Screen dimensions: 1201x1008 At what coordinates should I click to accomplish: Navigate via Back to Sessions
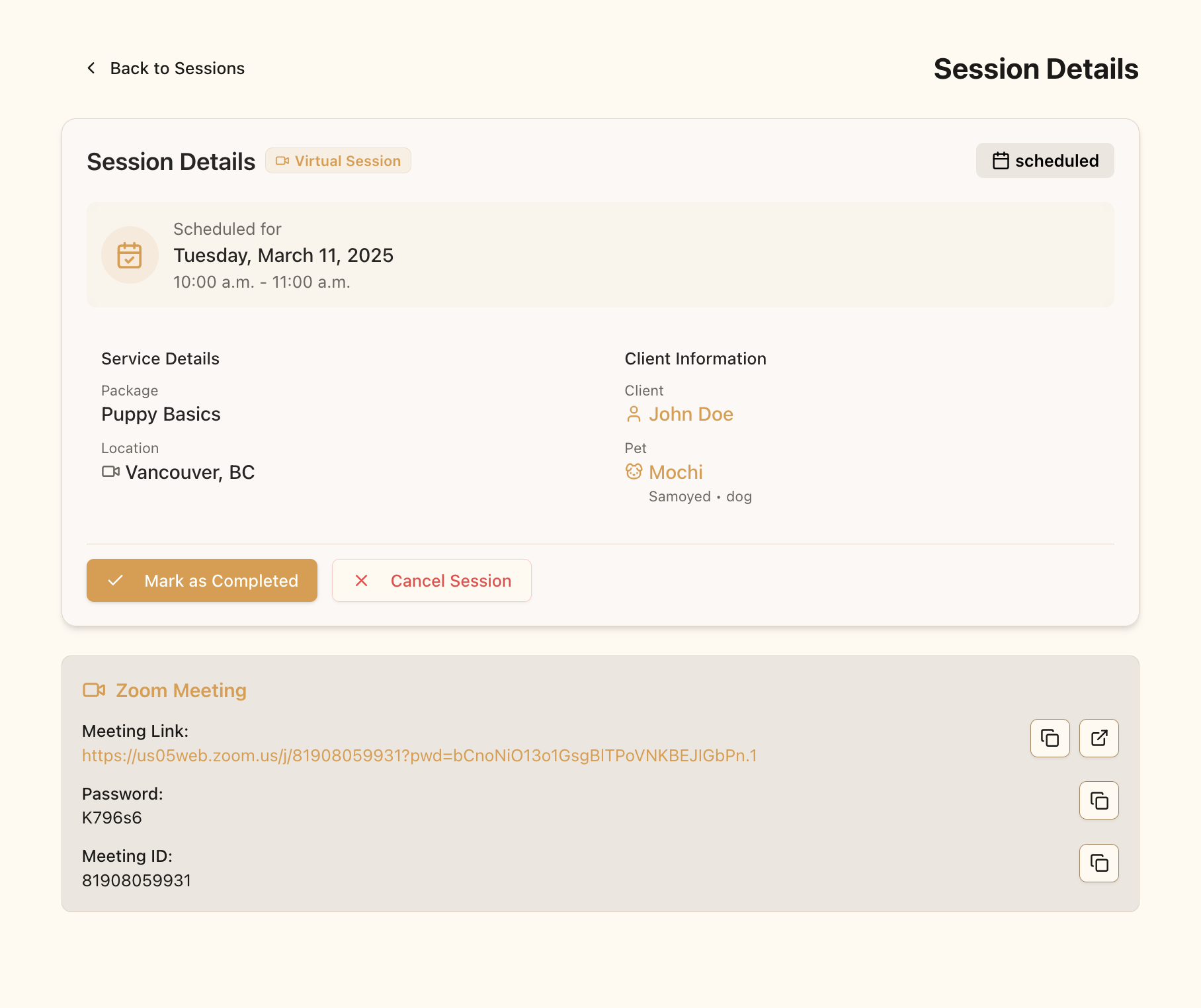[x=177, y=67]
